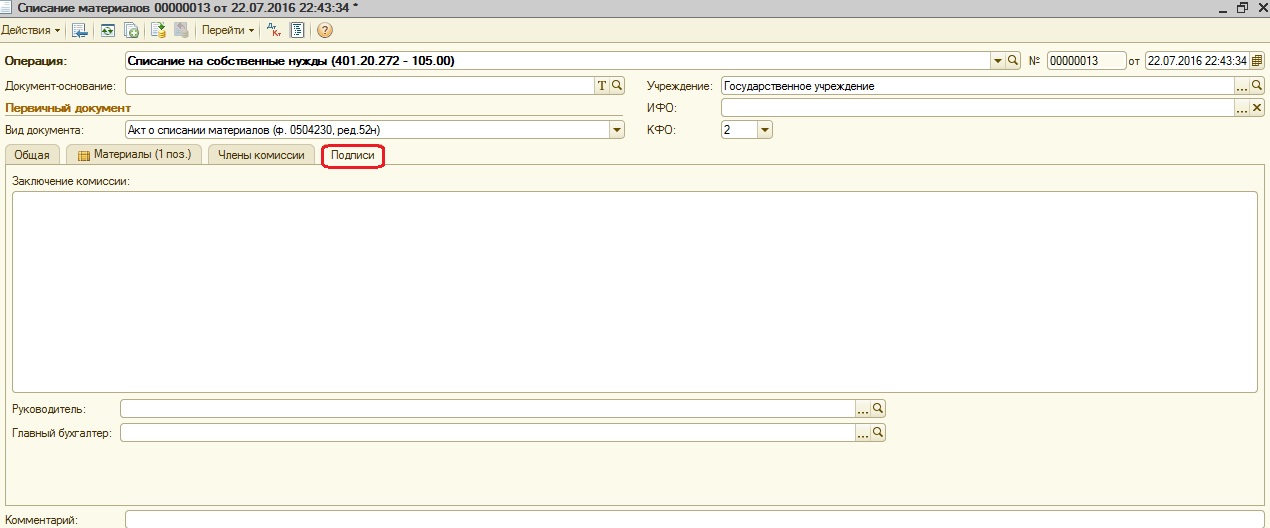The width and height of the screenshot is (1270, 528).
Task: Click the КФО value field showing 2
Action: [739, 130]
